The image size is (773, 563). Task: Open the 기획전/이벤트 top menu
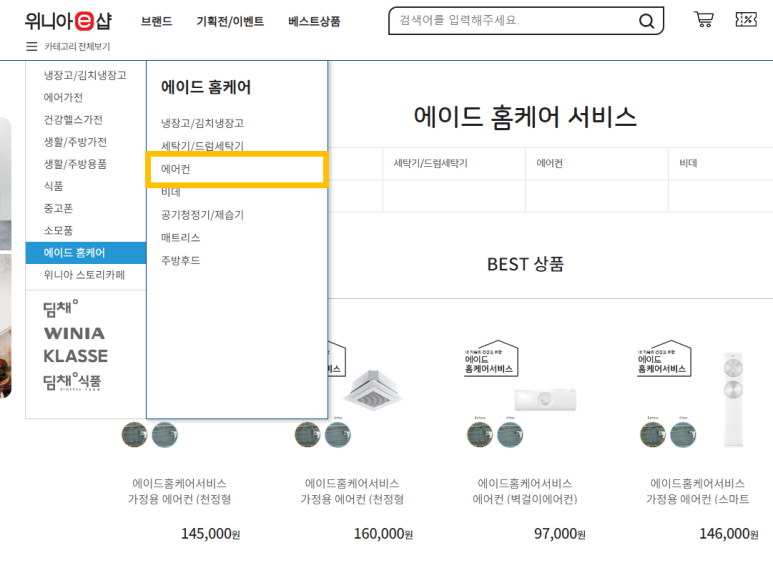[x=230, y=21]
